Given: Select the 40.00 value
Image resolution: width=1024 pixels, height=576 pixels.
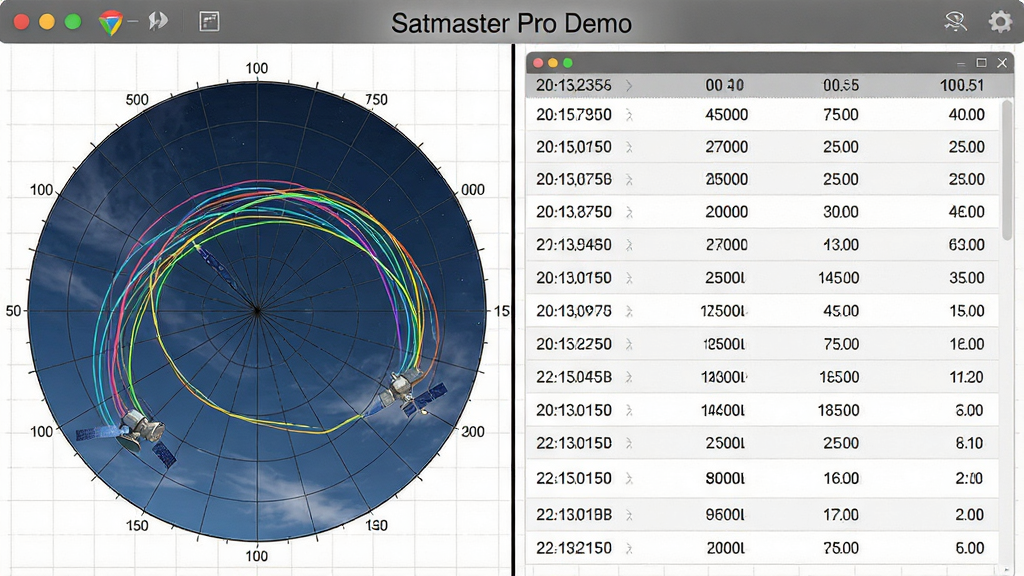Looking at the screenshot, I should point(967,115).
